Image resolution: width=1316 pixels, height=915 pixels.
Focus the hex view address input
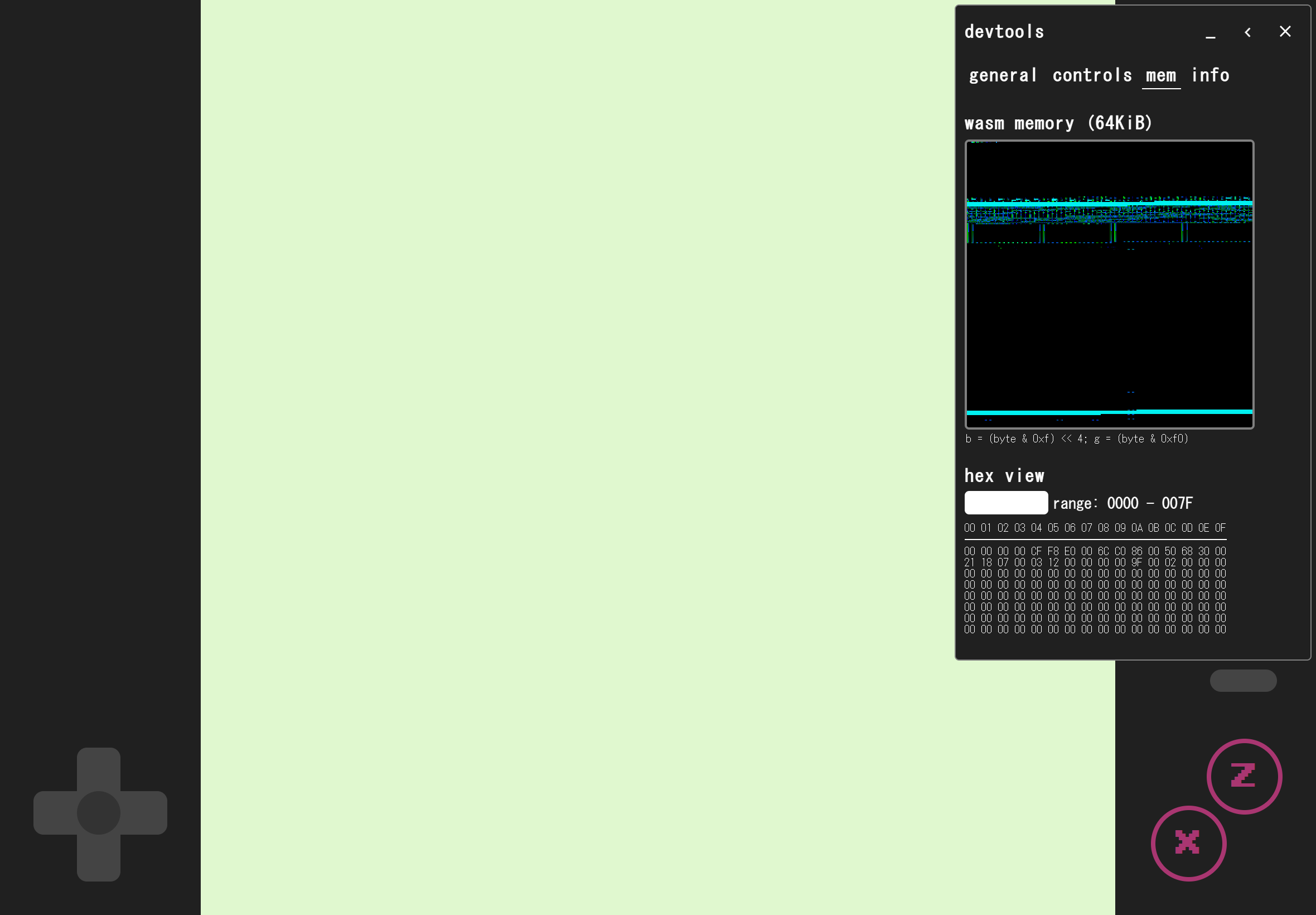[x=1006, y=503]
